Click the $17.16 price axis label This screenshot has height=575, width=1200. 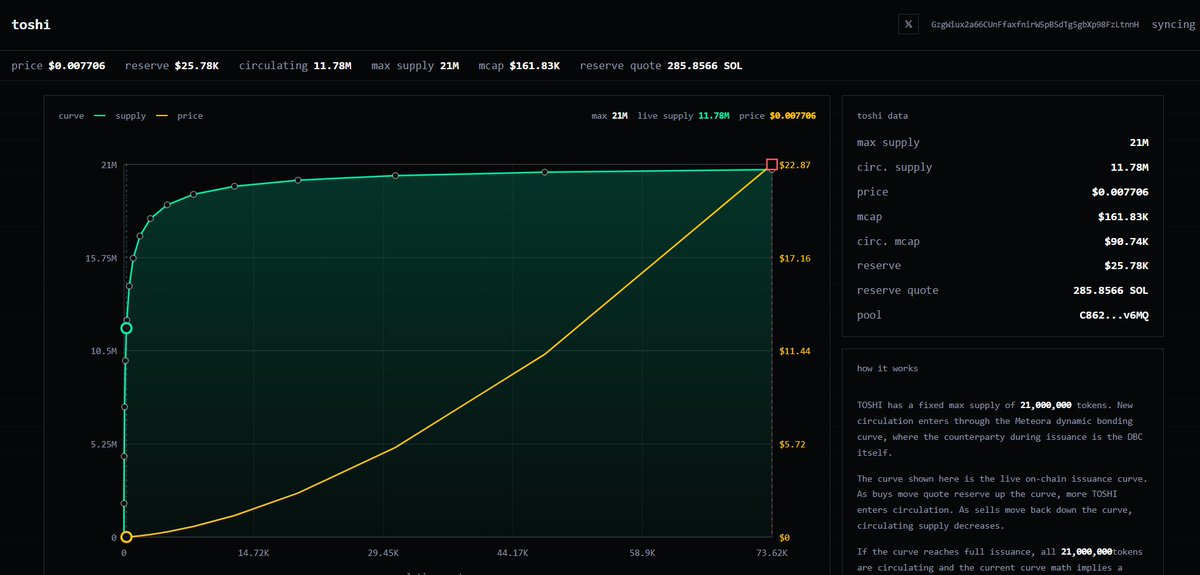click(x=795, y=258)
